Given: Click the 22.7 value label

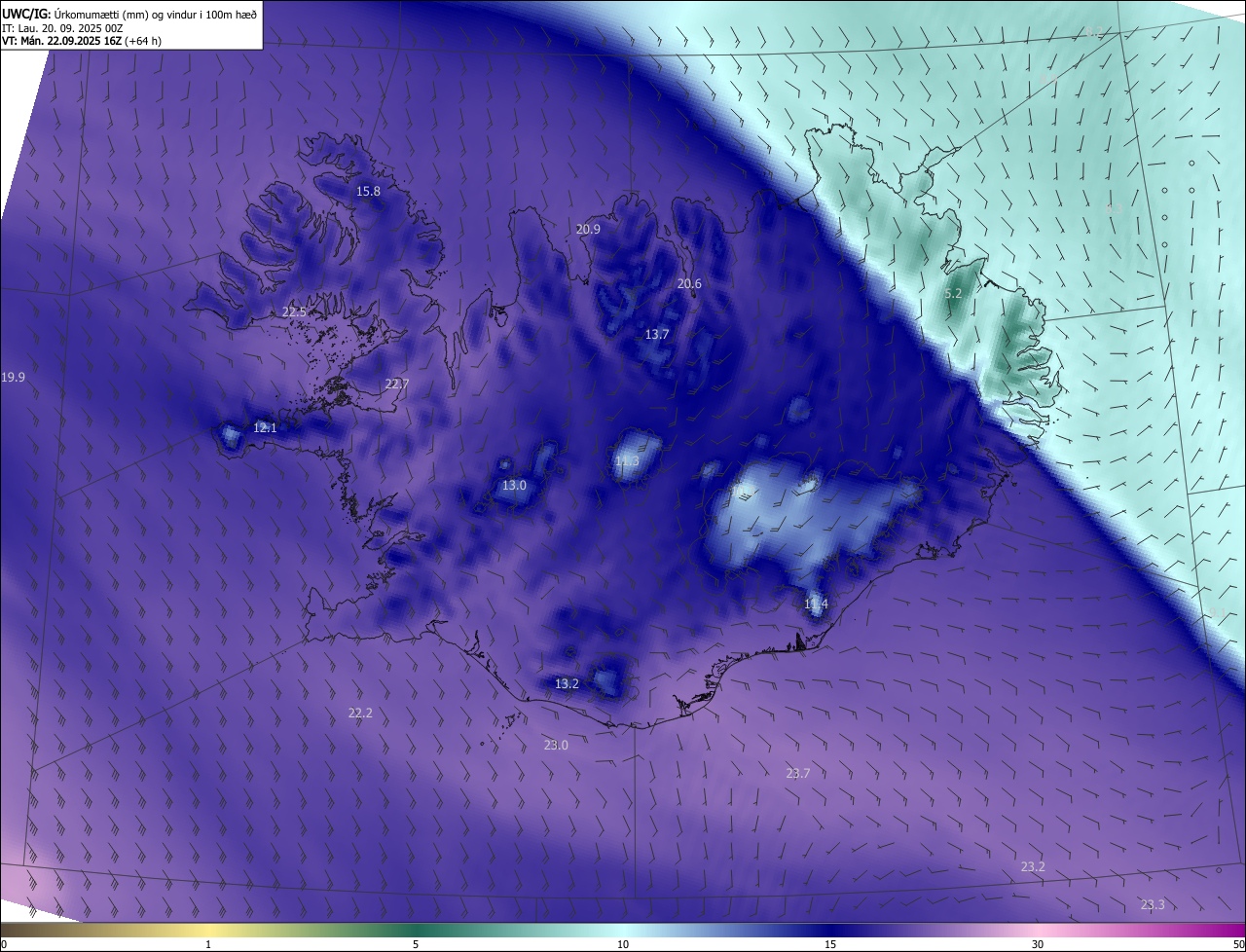Looking at the screenshot, I should pyautogui.click(x=397, y=384).
